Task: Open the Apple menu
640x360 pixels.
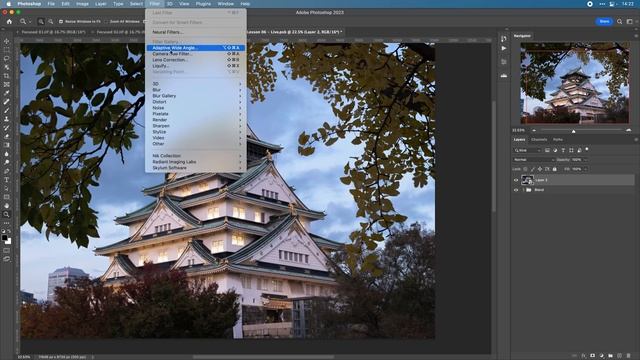Action: (8, 4)
